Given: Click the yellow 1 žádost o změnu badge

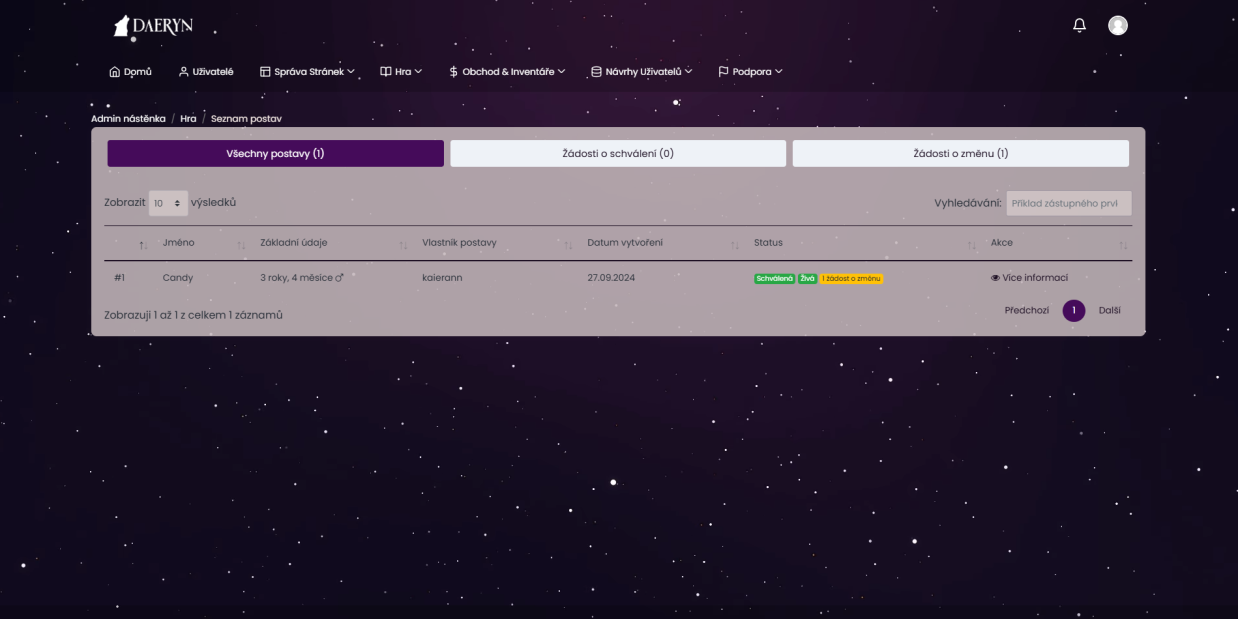Looking at the screenshot, I should click(x=851, y=279).
